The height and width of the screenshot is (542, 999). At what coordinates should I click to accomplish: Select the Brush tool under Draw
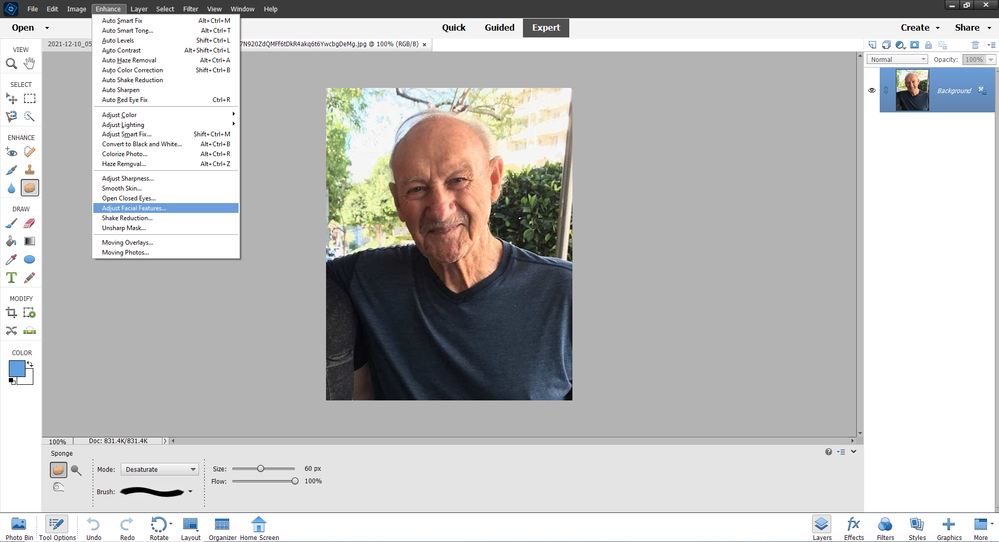click(11, 224)
